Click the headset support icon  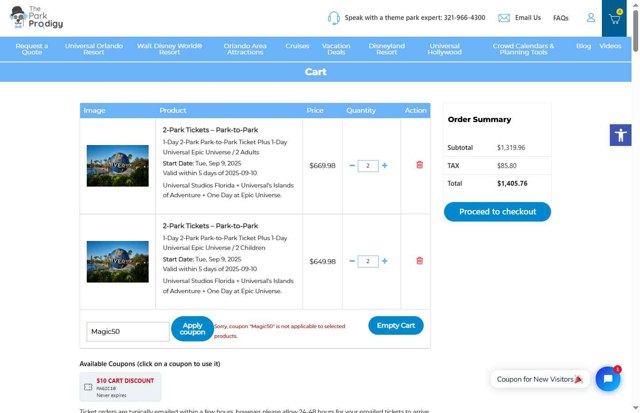pyautogui.click(x=333, y=18)
